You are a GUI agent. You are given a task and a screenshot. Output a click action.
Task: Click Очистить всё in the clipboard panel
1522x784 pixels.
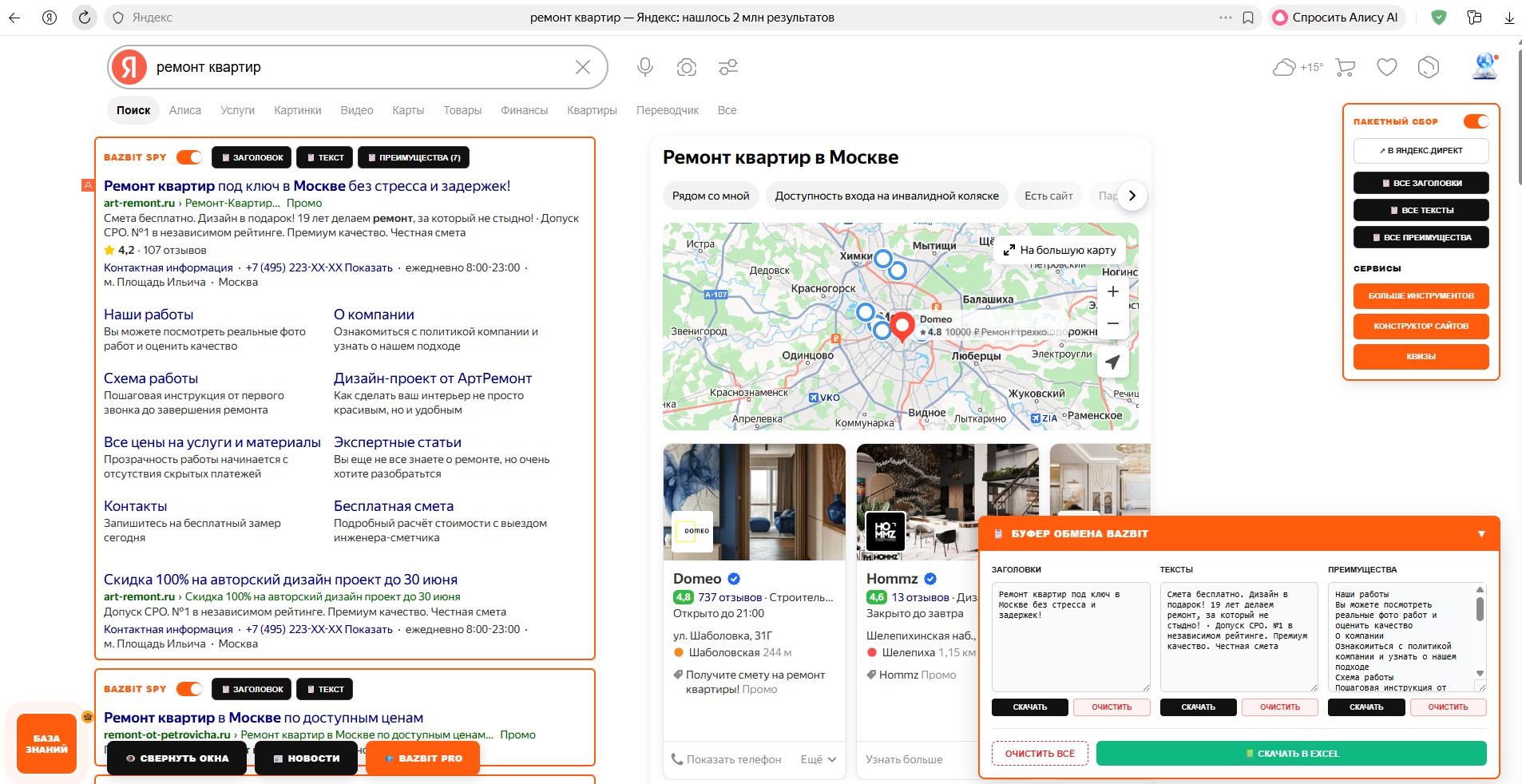click(1040, 754)
